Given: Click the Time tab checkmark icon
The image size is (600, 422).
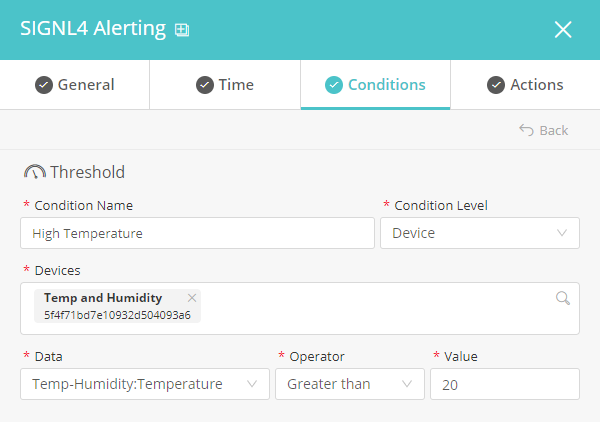Looking at the screenshot, I should [205, 85].
